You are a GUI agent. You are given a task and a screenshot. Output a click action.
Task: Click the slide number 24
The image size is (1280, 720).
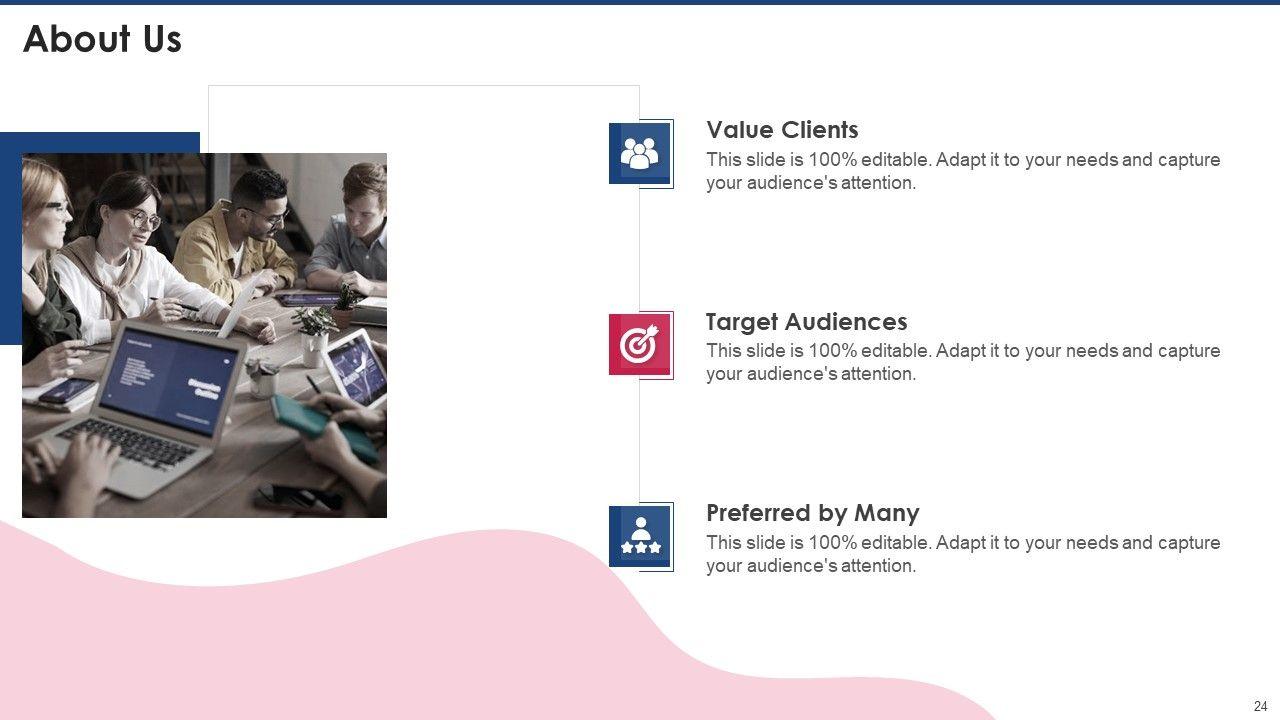pyautogui.click(x=1260, y=706)
